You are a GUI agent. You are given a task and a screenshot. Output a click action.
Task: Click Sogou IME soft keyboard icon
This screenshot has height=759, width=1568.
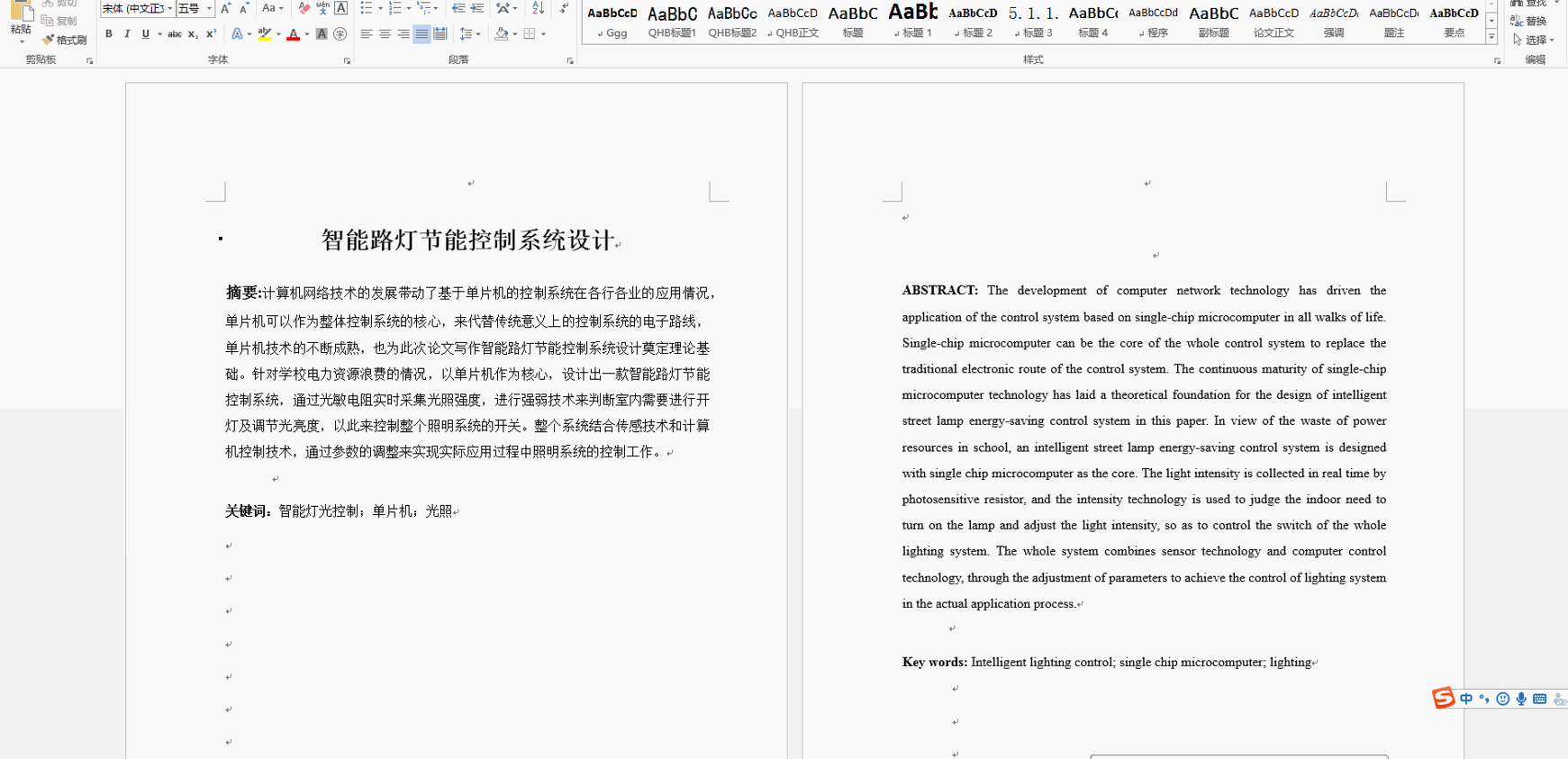click(1539, 699)
